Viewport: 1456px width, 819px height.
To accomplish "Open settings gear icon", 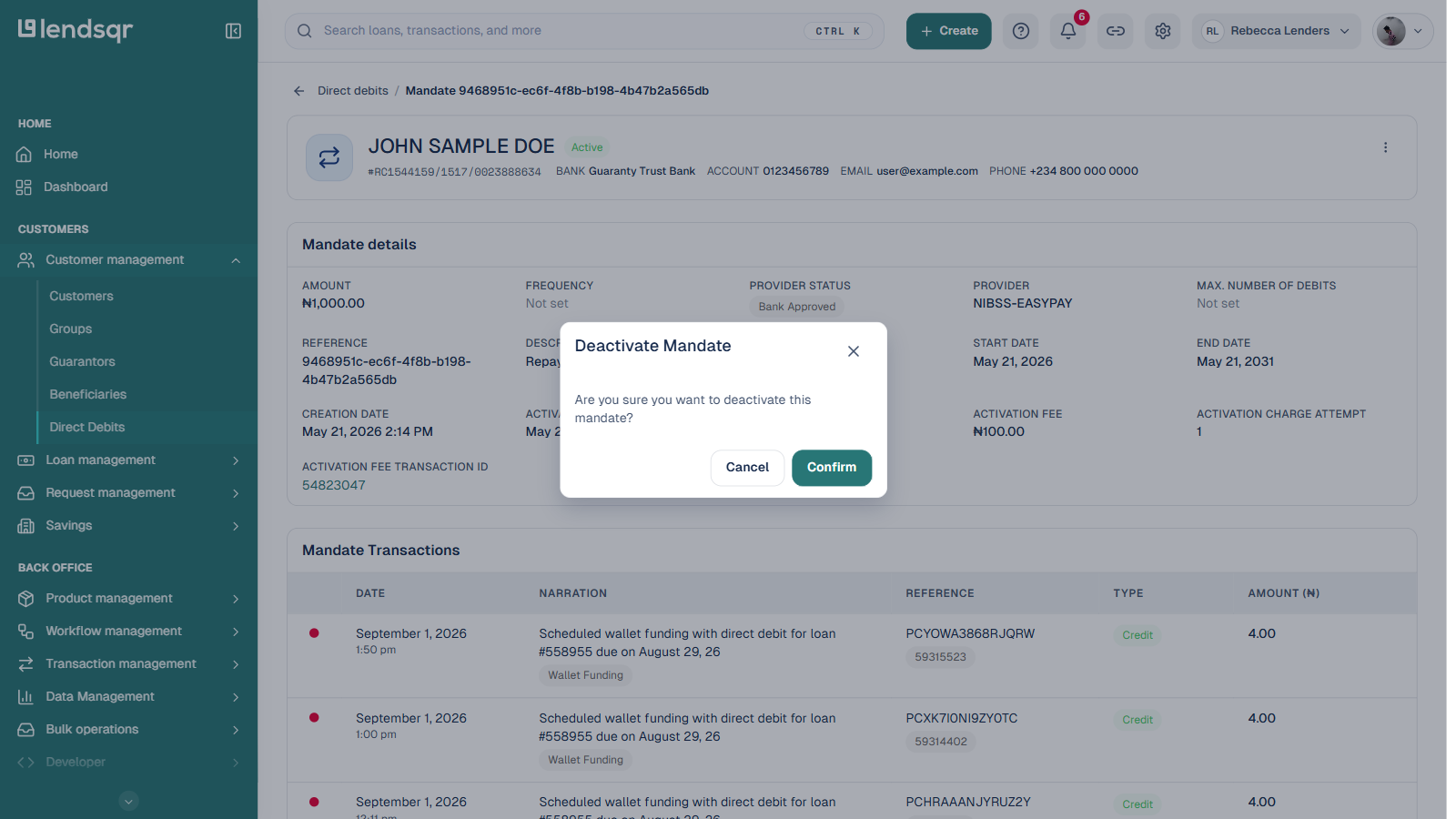I will tap(1163, 31).
